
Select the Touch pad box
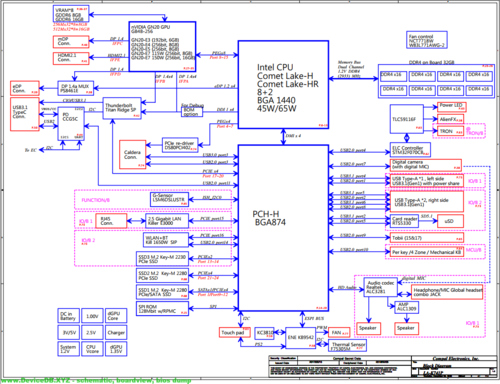[x=235, y=332]
